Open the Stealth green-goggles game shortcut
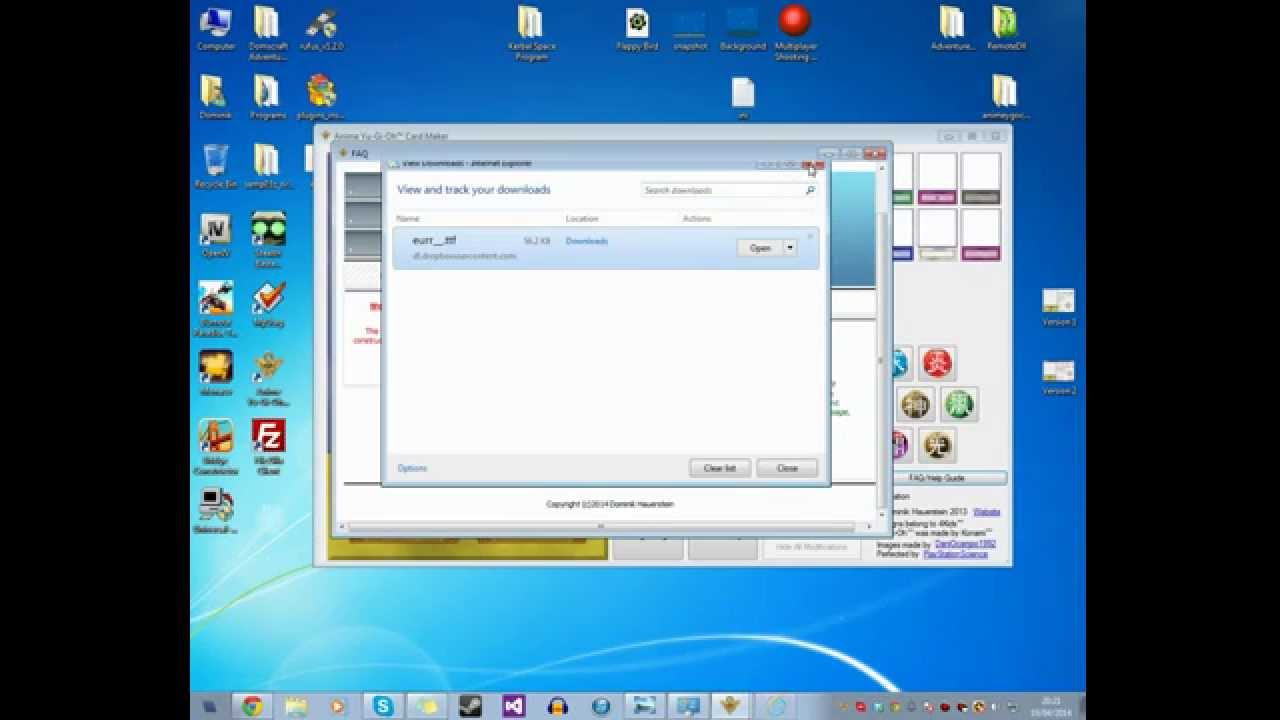Screen dimensions: 1280x720 click(x=268, y=239)
